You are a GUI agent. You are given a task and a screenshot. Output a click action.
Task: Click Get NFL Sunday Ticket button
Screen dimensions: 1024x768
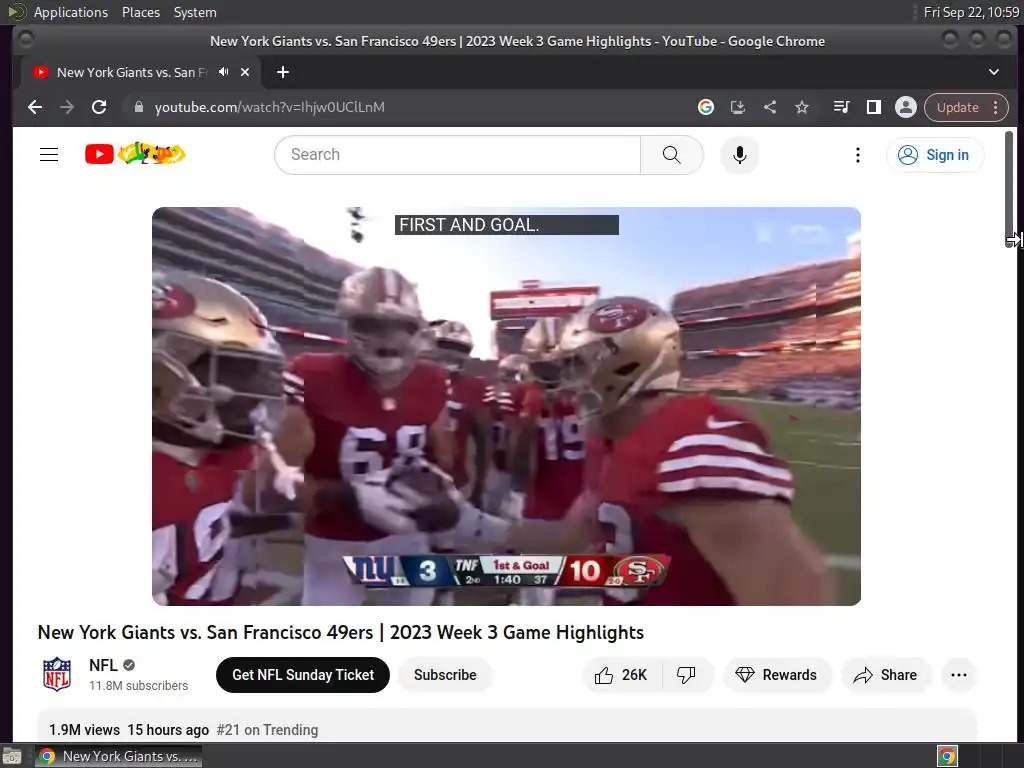(x=303, y=675)
